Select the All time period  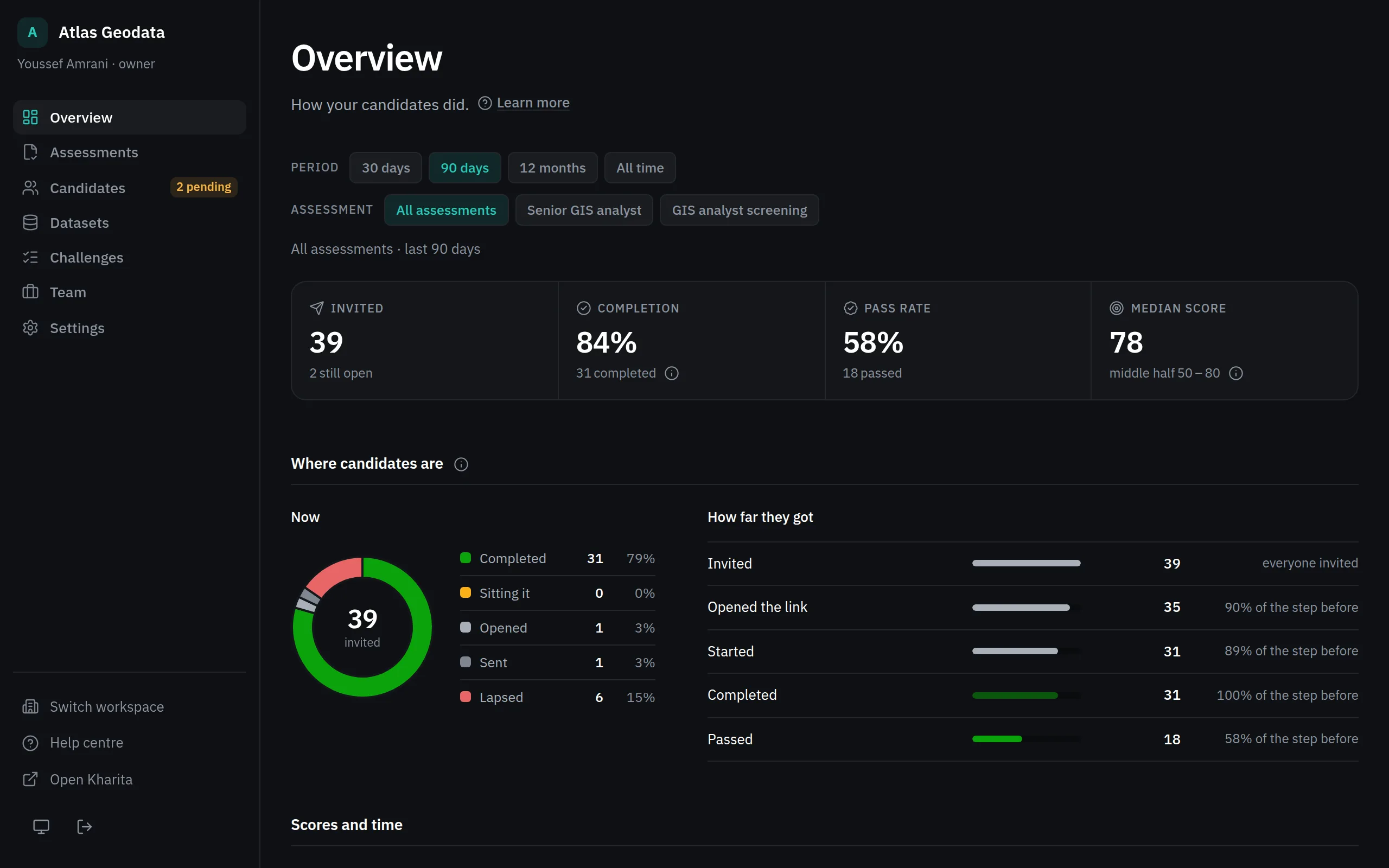tap(640, 168)
